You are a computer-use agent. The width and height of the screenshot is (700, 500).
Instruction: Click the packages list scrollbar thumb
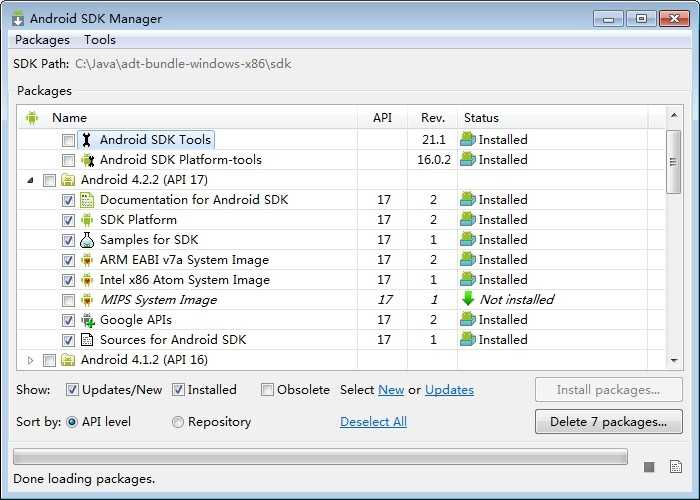[x=674, y=162]
